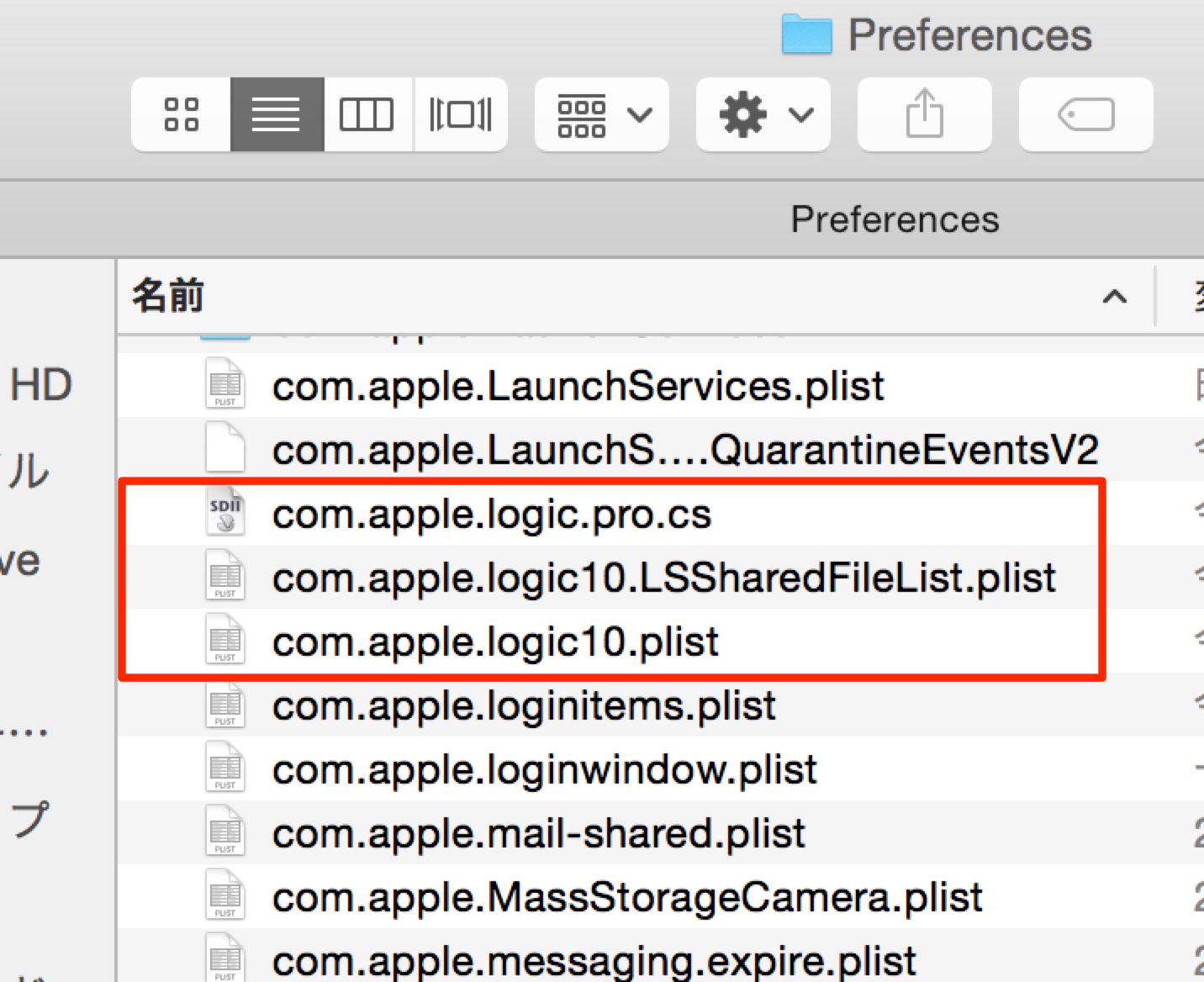Click the Edit Tags toolbar button
This screenshot has height=982, width=1204.
1086,114
